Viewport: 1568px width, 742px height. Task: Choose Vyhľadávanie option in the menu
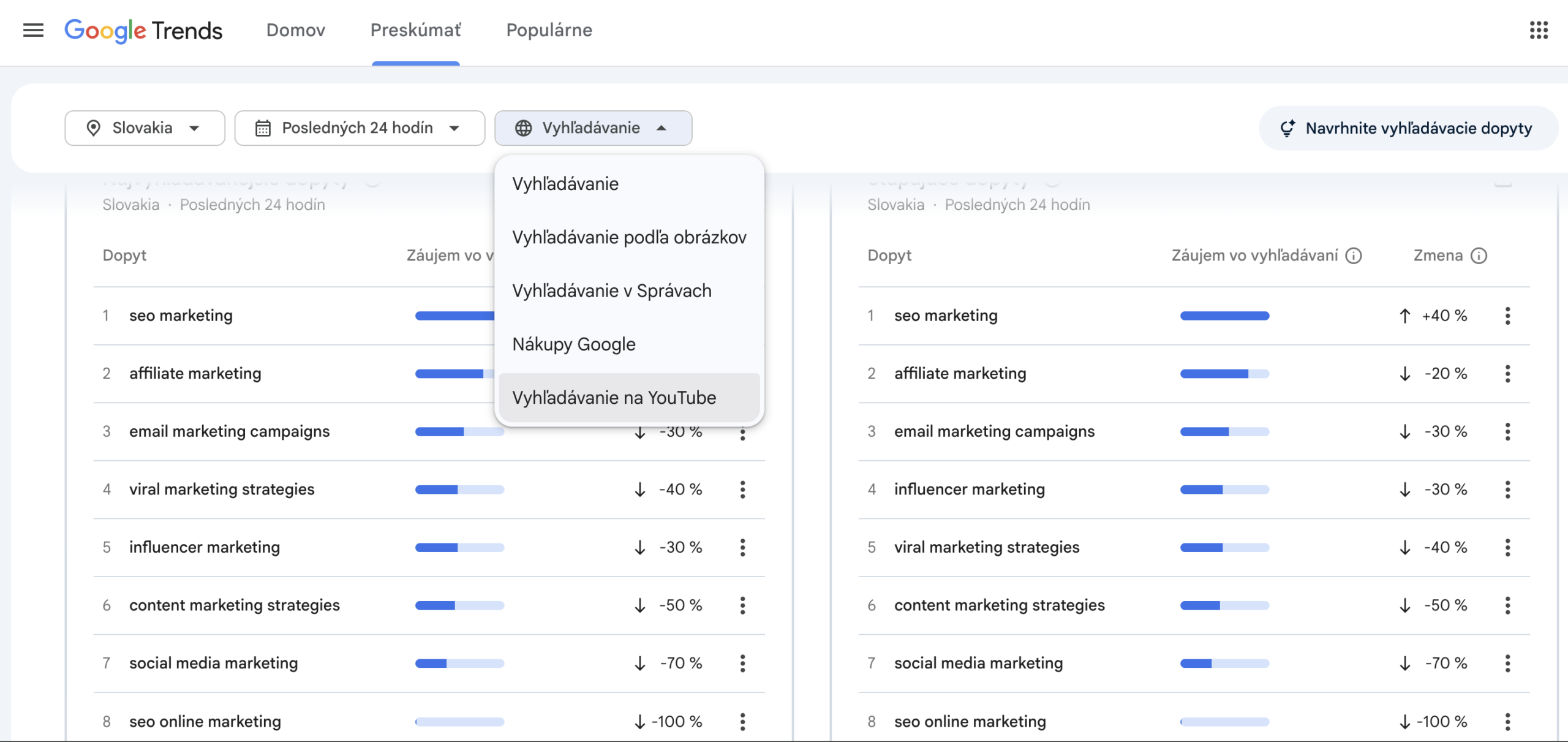click(x=629, y=184)
